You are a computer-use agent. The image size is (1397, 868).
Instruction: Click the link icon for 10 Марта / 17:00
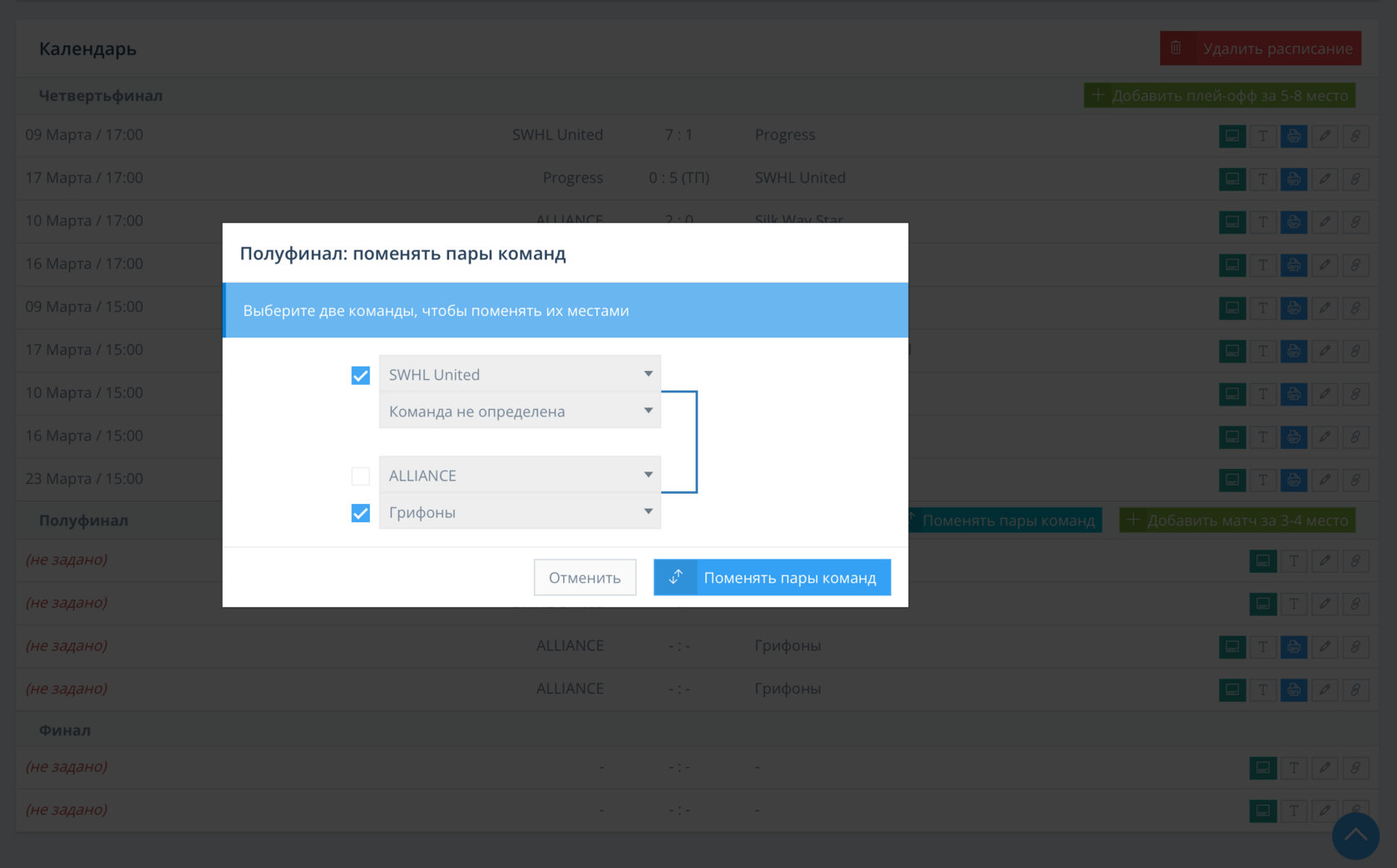tap(1355, 222)
